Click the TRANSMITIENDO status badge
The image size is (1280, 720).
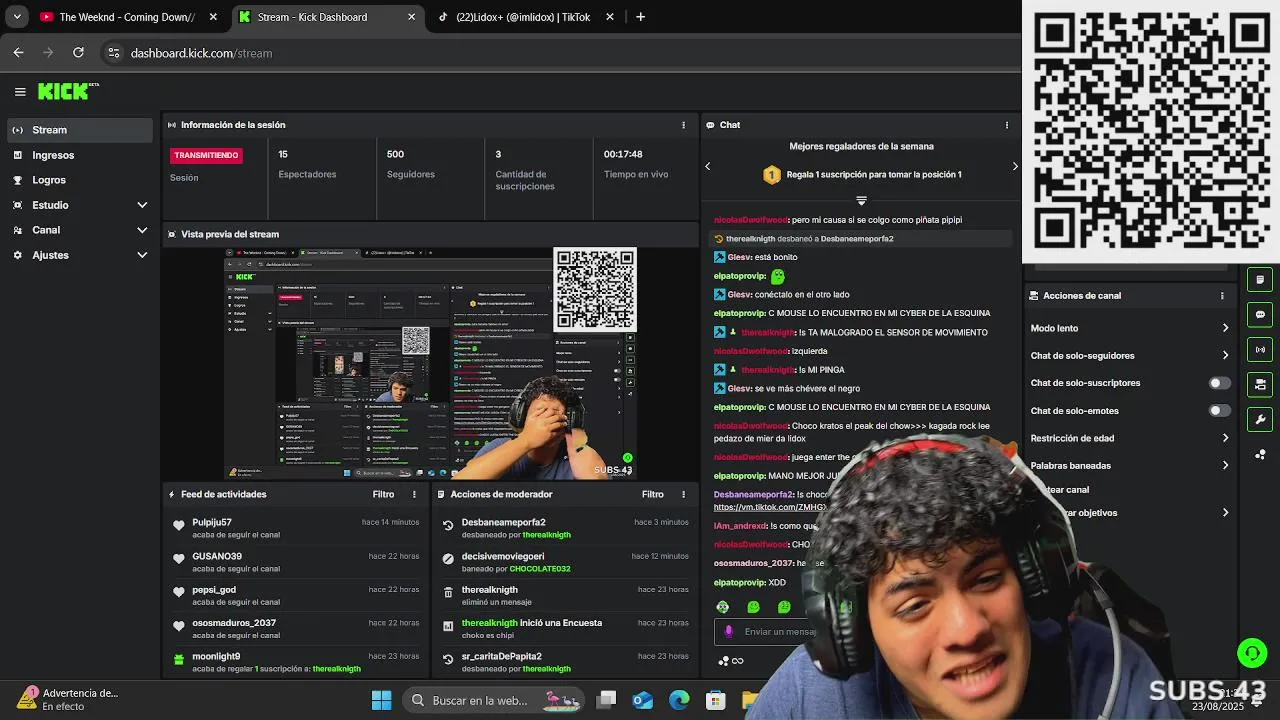pyautogui.click(x=206, y=155)
